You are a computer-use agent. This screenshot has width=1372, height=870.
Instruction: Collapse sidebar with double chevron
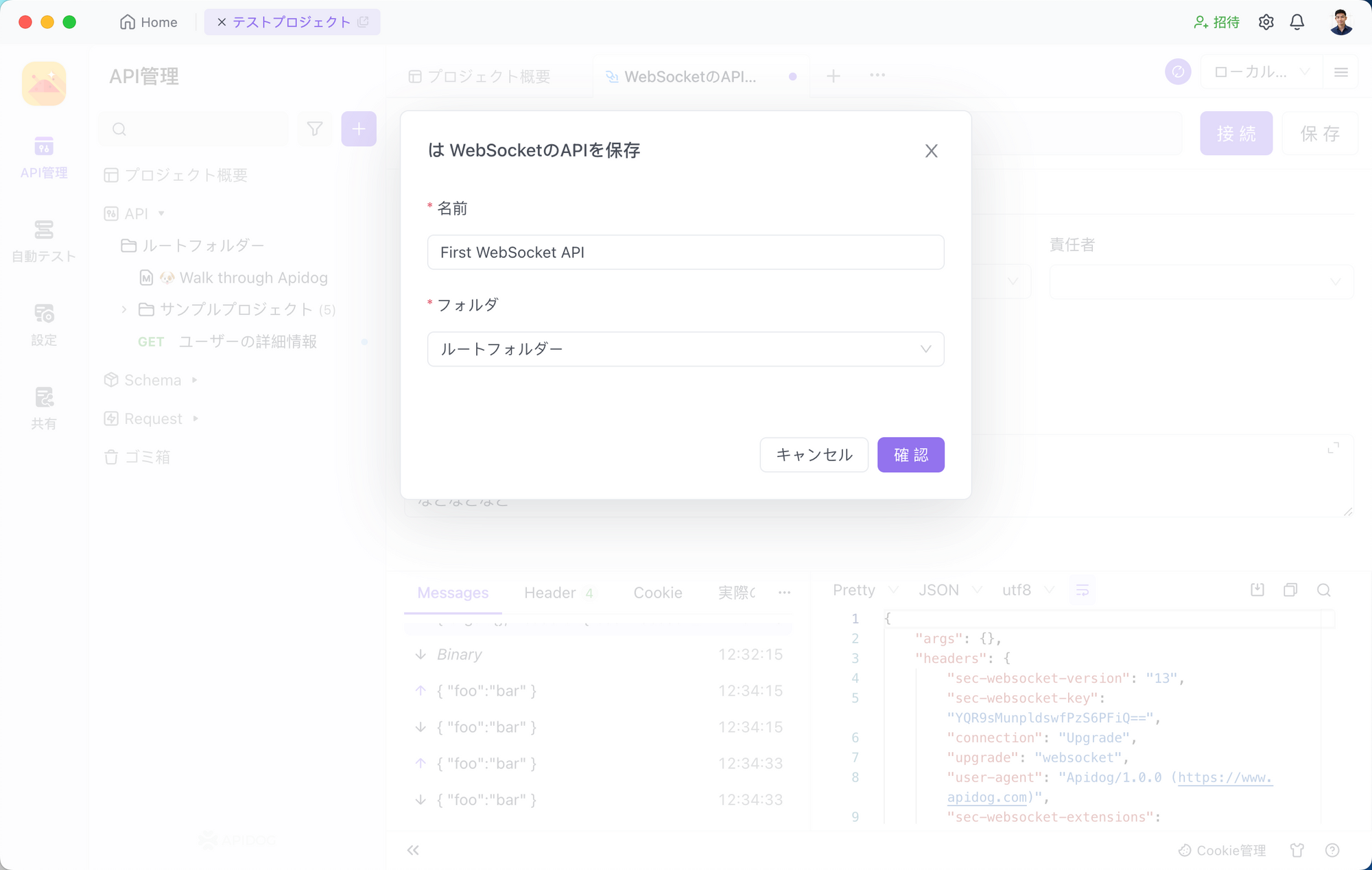[x=412, y=851]
